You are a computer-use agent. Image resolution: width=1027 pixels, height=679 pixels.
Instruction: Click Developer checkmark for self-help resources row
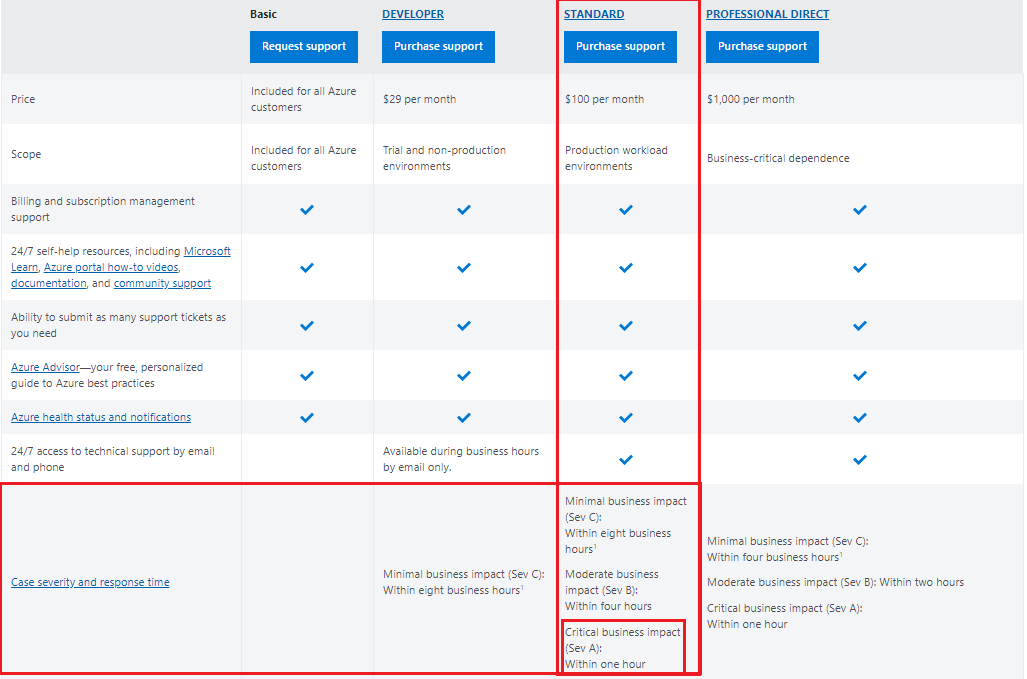pos(464,267)
